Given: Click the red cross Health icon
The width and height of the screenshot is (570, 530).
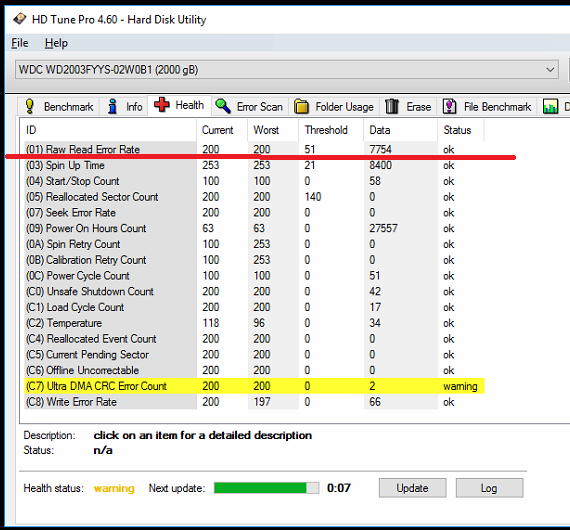Looking at the screenshot, I should (161, 105).
